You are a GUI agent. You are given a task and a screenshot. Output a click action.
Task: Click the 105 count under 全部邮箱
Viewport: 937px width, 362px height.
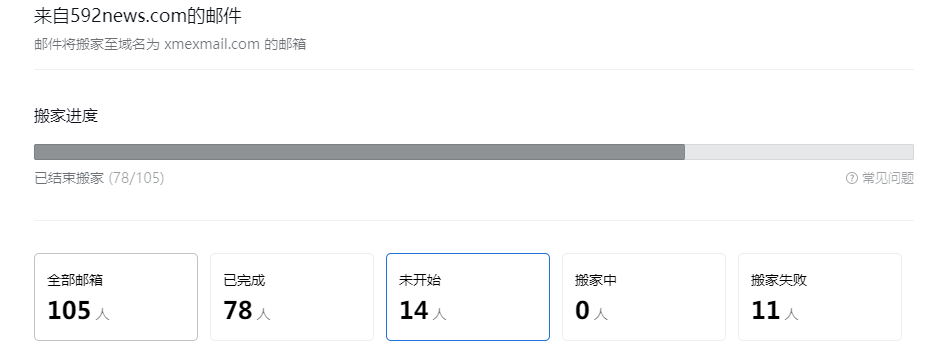click(69, 311)
